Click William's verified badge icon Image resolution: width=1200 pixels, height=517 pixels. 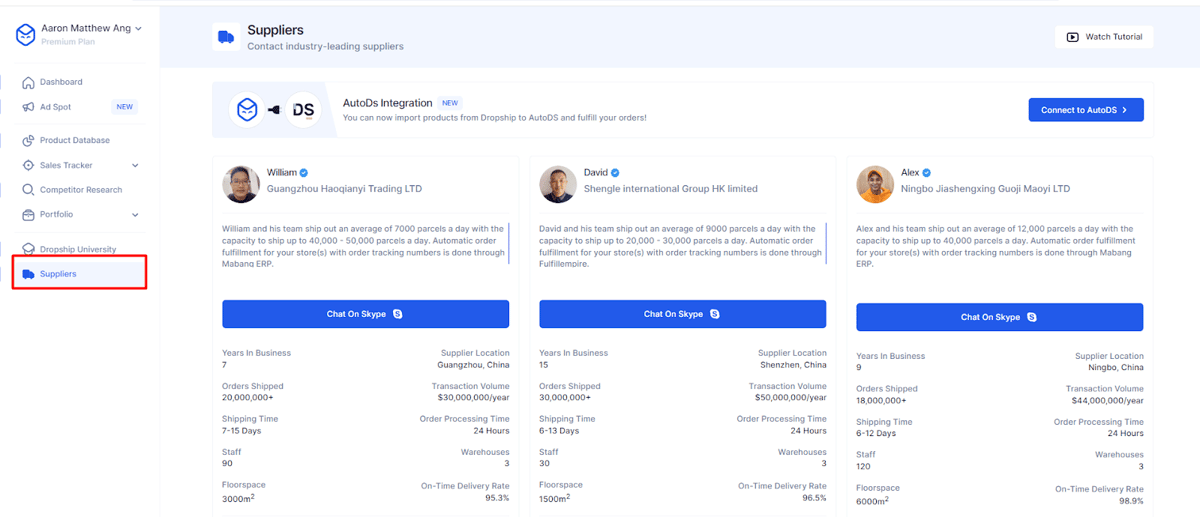[x=303, y=172]
